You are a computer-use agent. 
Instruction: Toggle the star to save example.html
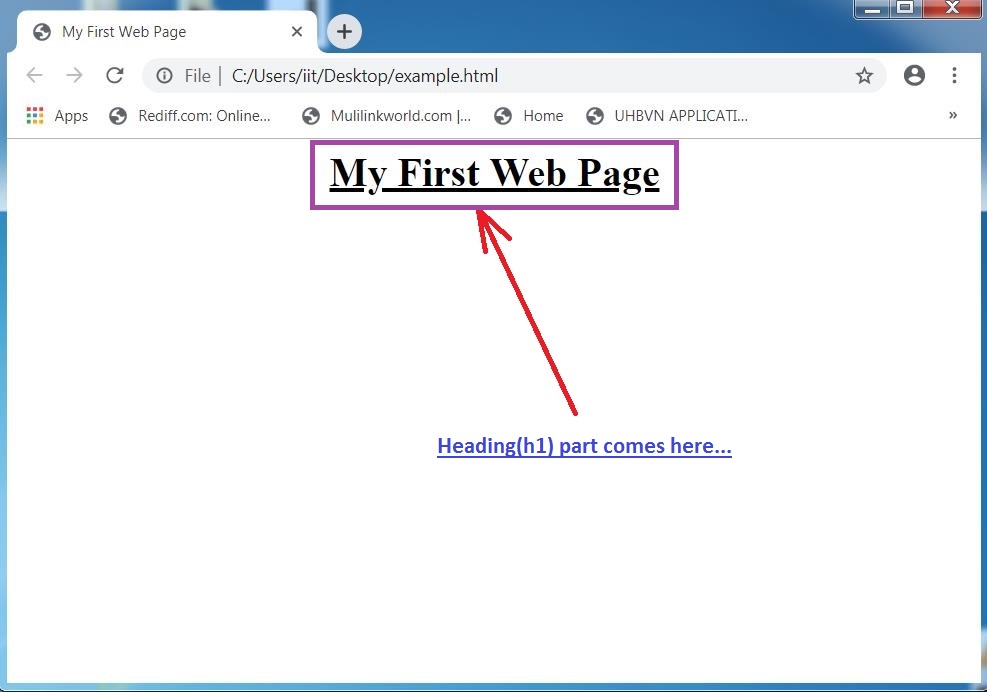tap(864, 75)
